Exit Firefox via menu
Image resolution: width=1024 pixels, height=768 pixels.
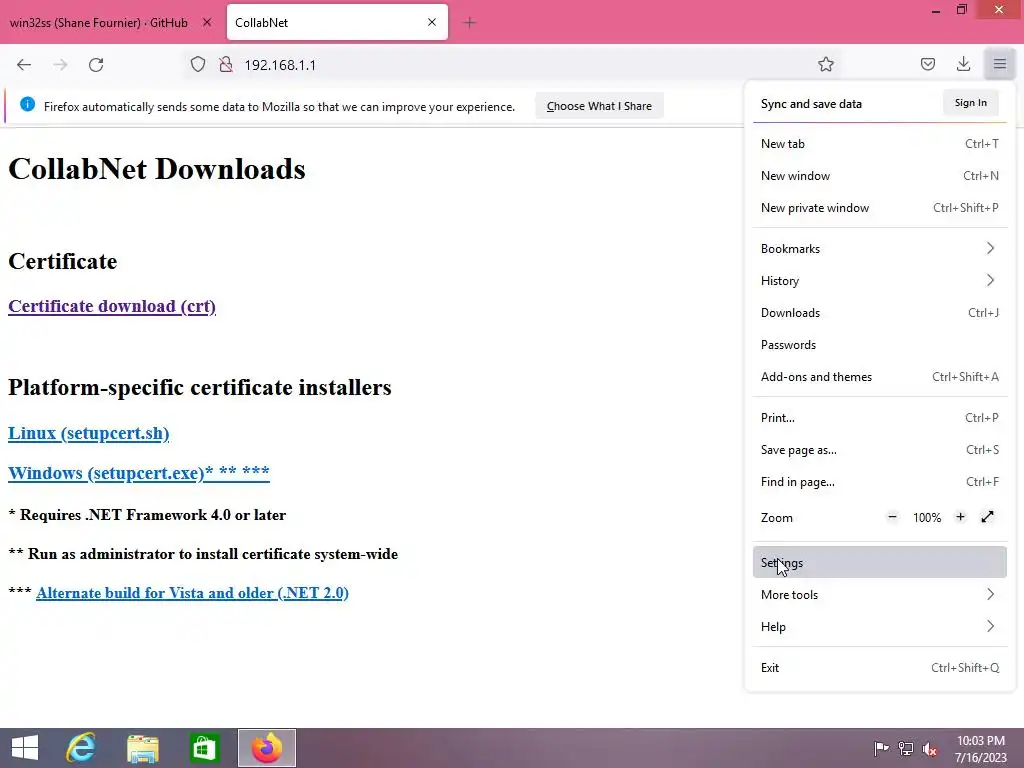[880, 667]
